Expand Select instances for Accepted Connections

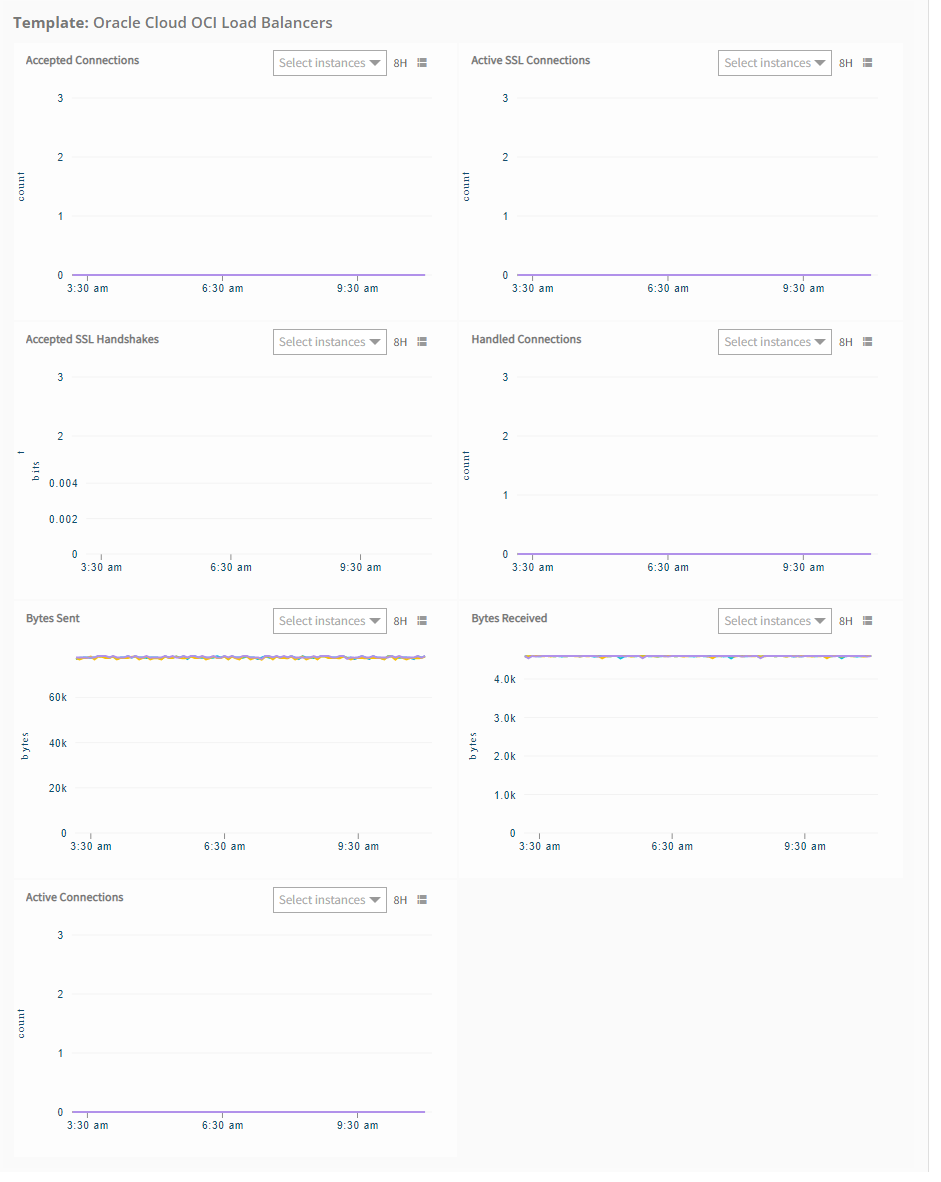click(329, 63)
